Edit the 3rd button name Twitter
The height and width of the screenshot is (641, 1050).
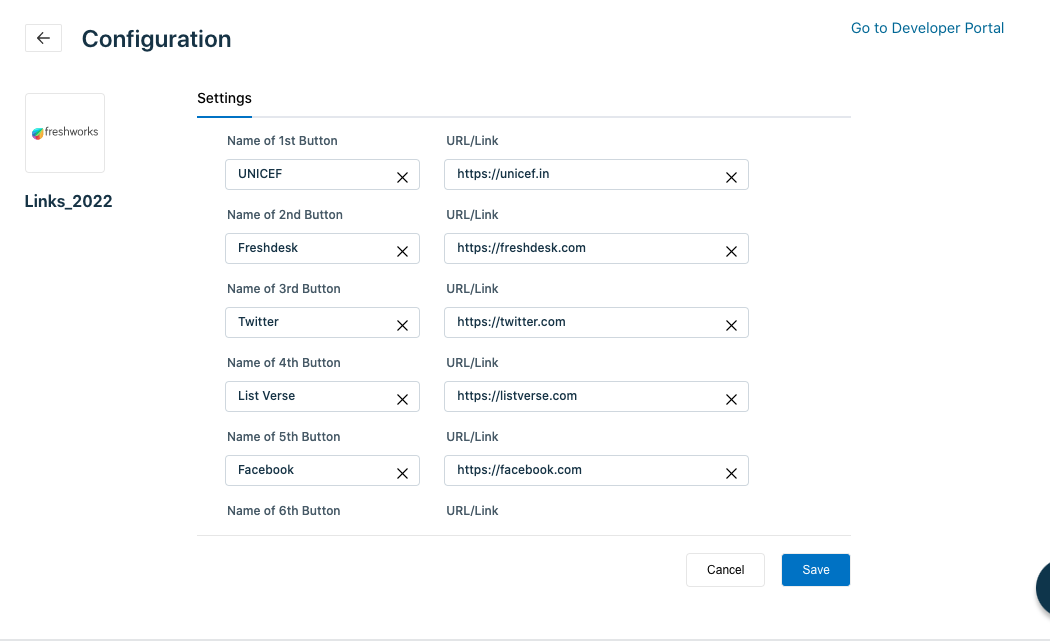point(322,322)
